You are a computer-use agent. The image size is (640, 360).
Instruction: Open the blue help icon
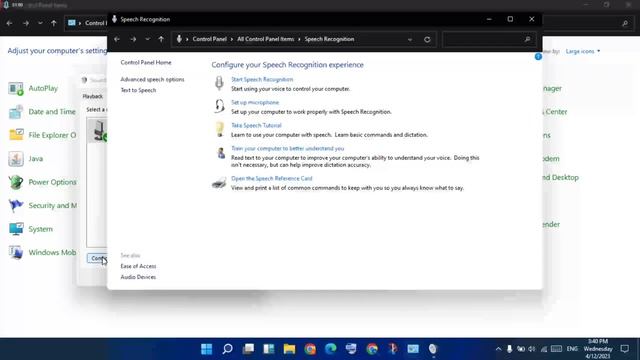click(x=538, y=57)
